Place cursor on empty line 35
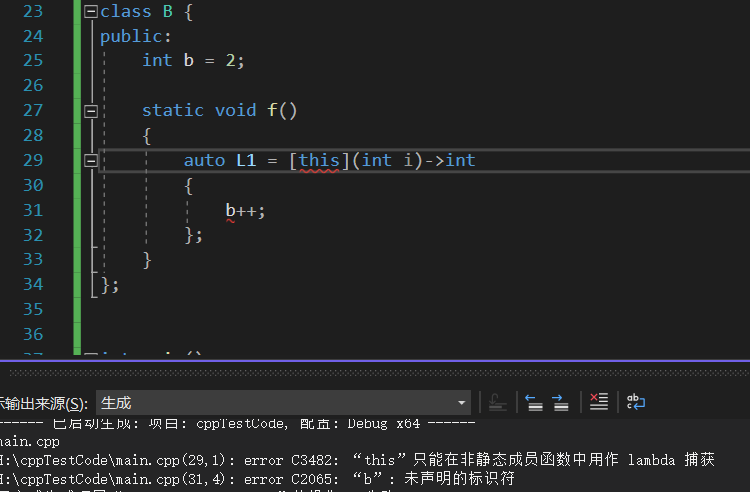Image resolution: width=750 pixels, height=492 pixels. tap(300, 309)
